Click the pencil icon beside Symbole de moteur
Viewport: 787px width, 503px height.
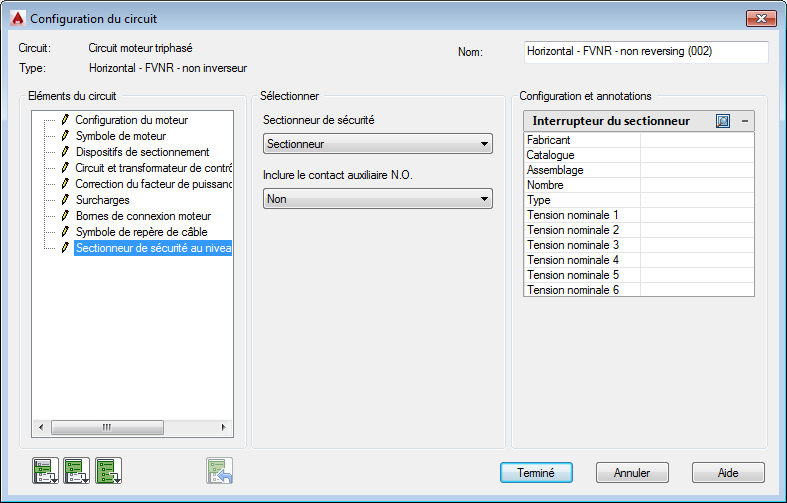66,136
